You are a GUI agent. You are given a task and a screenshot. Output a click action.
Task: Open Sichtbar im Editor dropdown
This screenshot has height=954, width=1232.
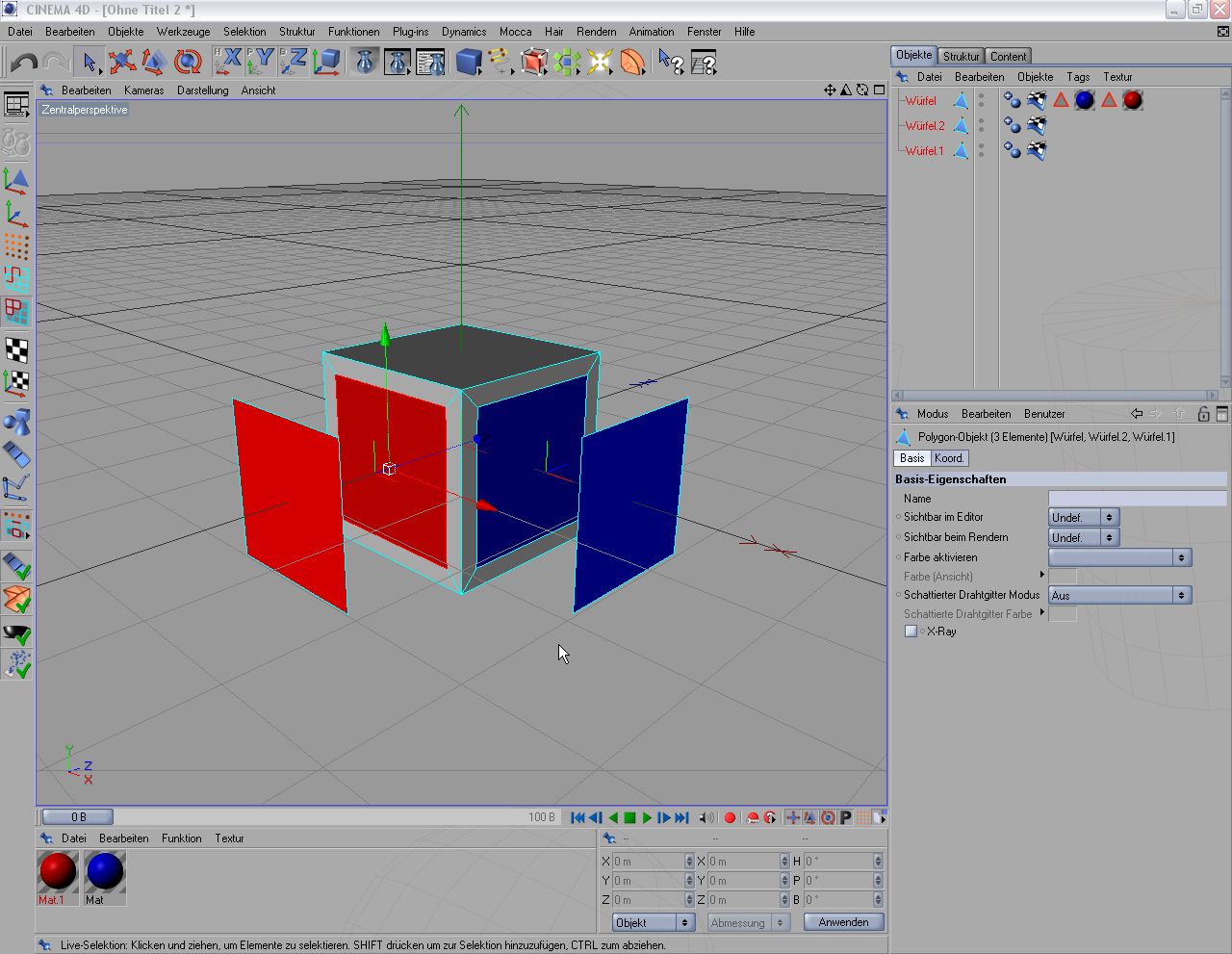pos(1083,518)
